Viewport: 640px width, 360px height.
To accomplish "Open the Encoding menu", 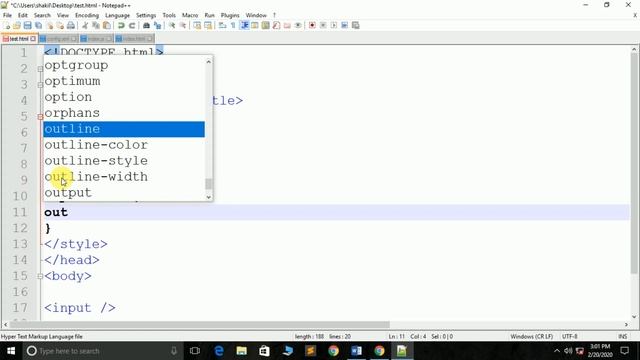I will (x=87, y=15).
